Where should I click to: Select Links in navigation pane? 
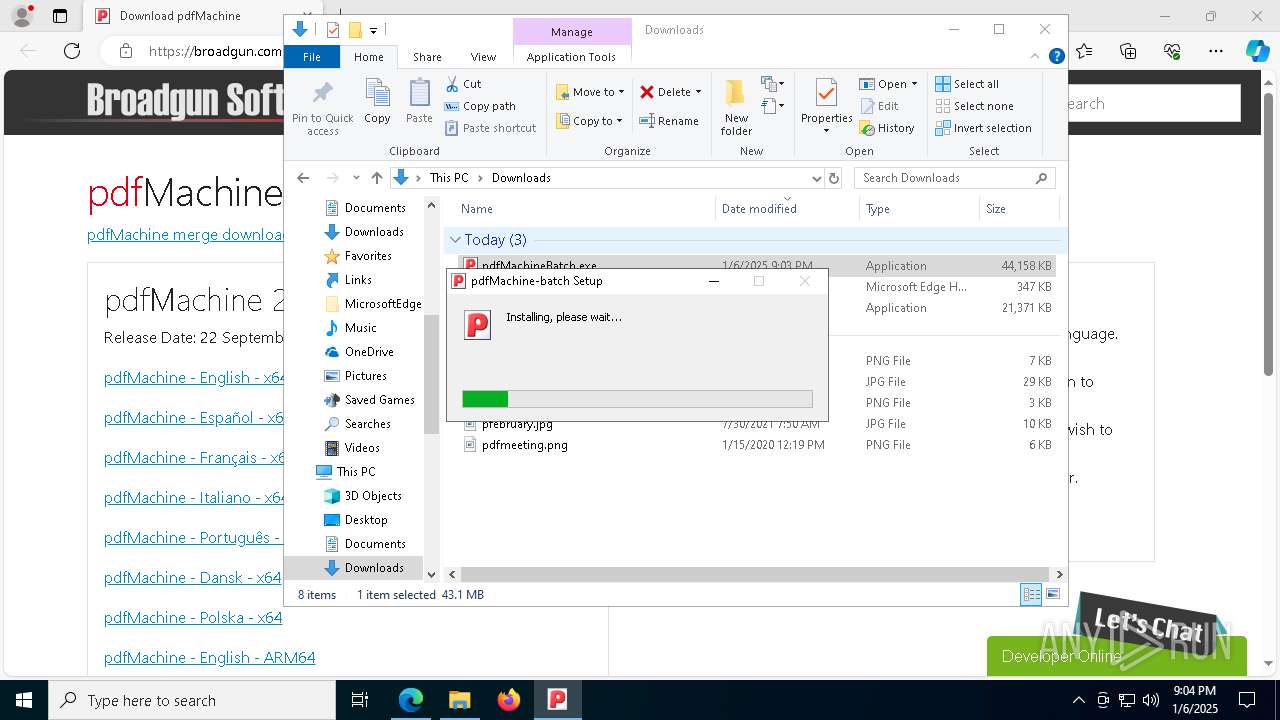(x=357, y=280)
